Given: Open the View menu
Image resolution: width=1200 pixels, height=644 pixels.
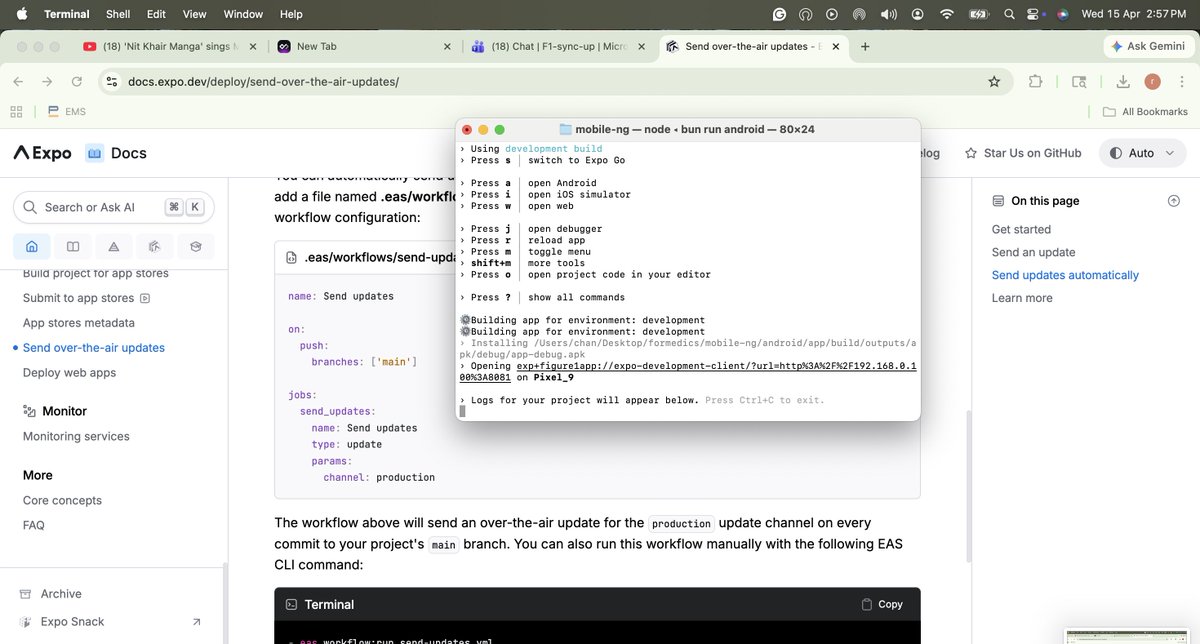Looking at the screenshot, I should [194, 14].
